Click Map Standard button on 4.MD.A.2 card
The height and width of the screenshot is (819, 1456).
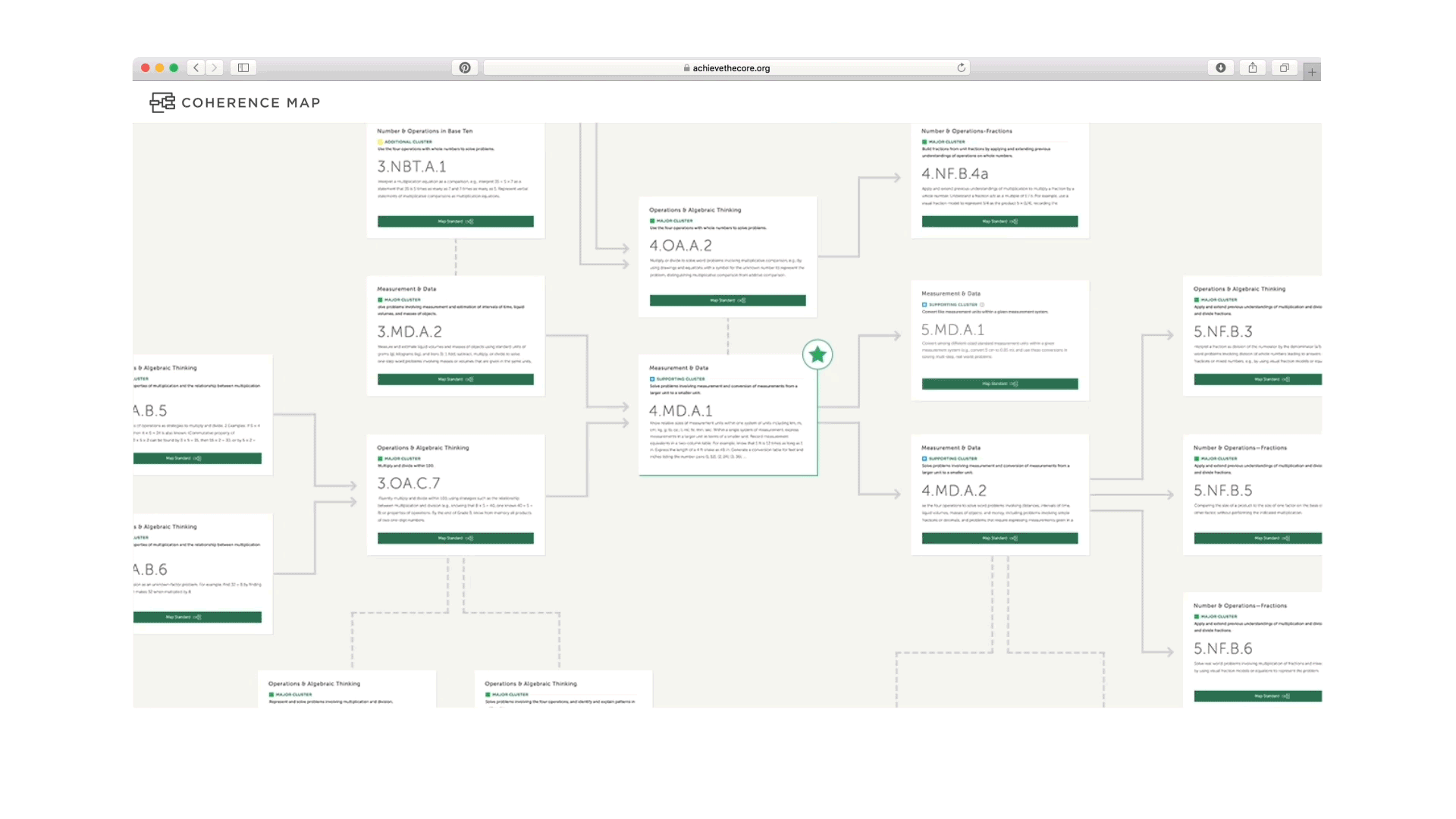point(1000,538)
